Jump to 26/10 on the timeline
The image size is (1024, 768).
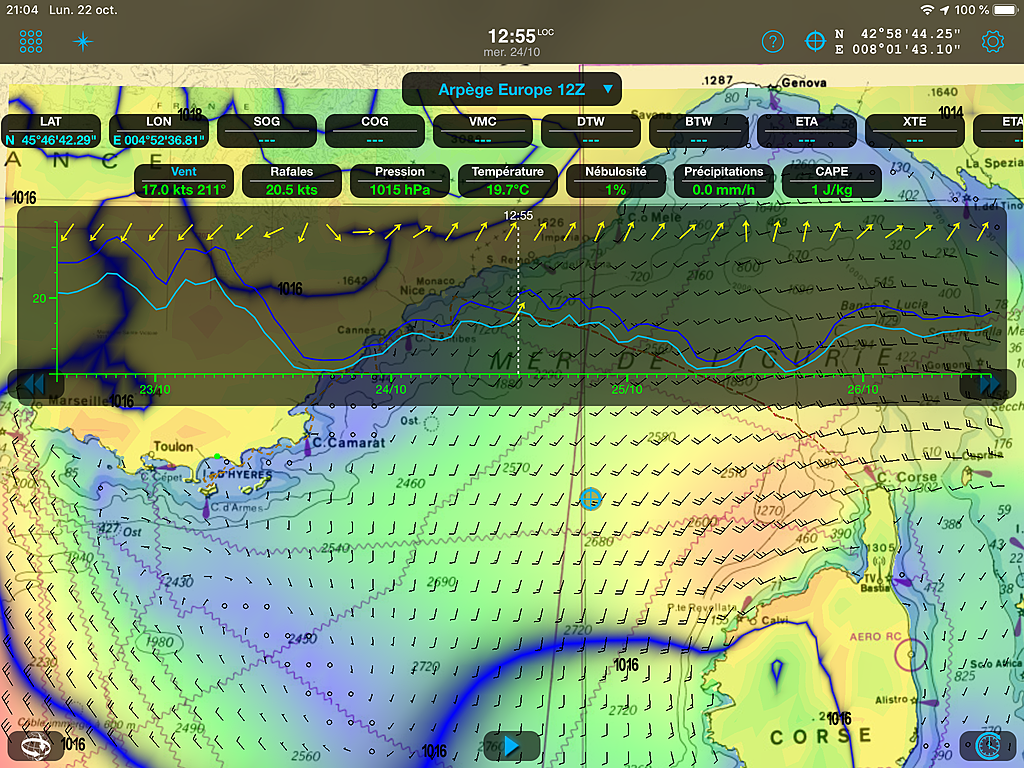coord(863,390)
